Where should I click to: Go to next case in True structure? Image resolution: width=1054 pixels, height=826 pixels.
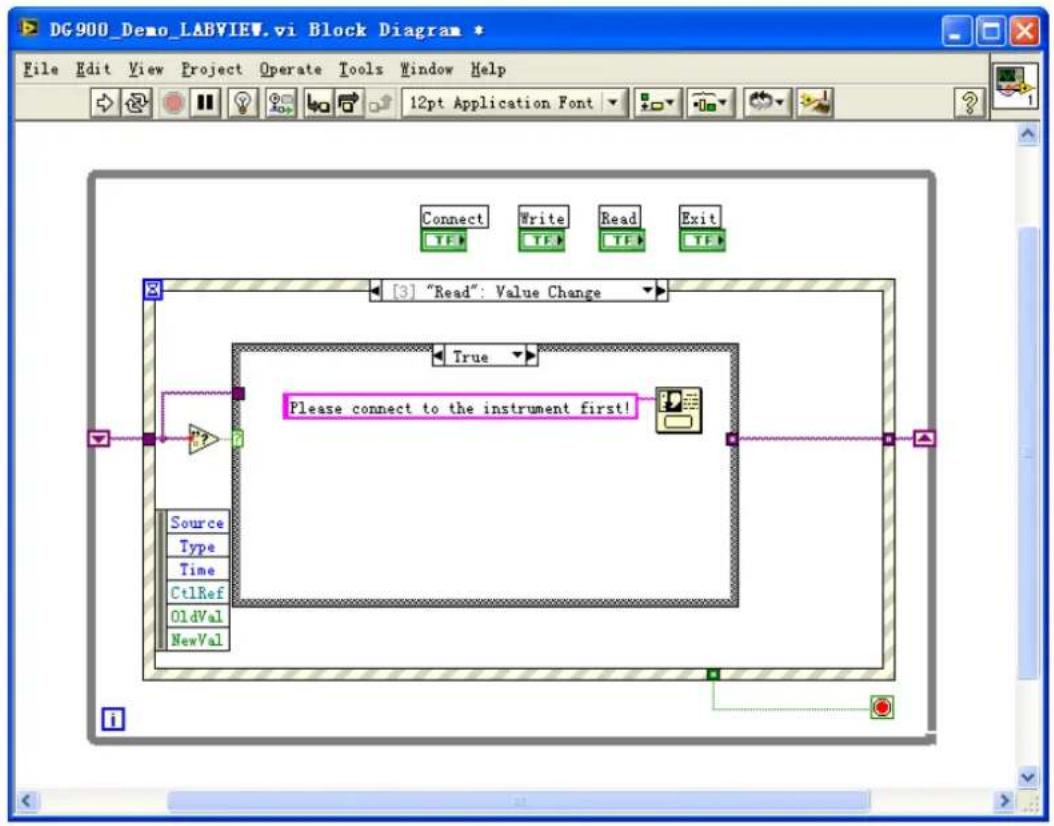pyautogui.click(x=532, y=356)
